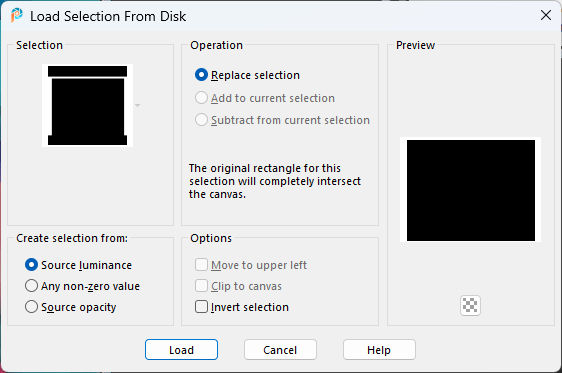
Task: Select Replace selection radio button
Action: [x=201, y=75]
